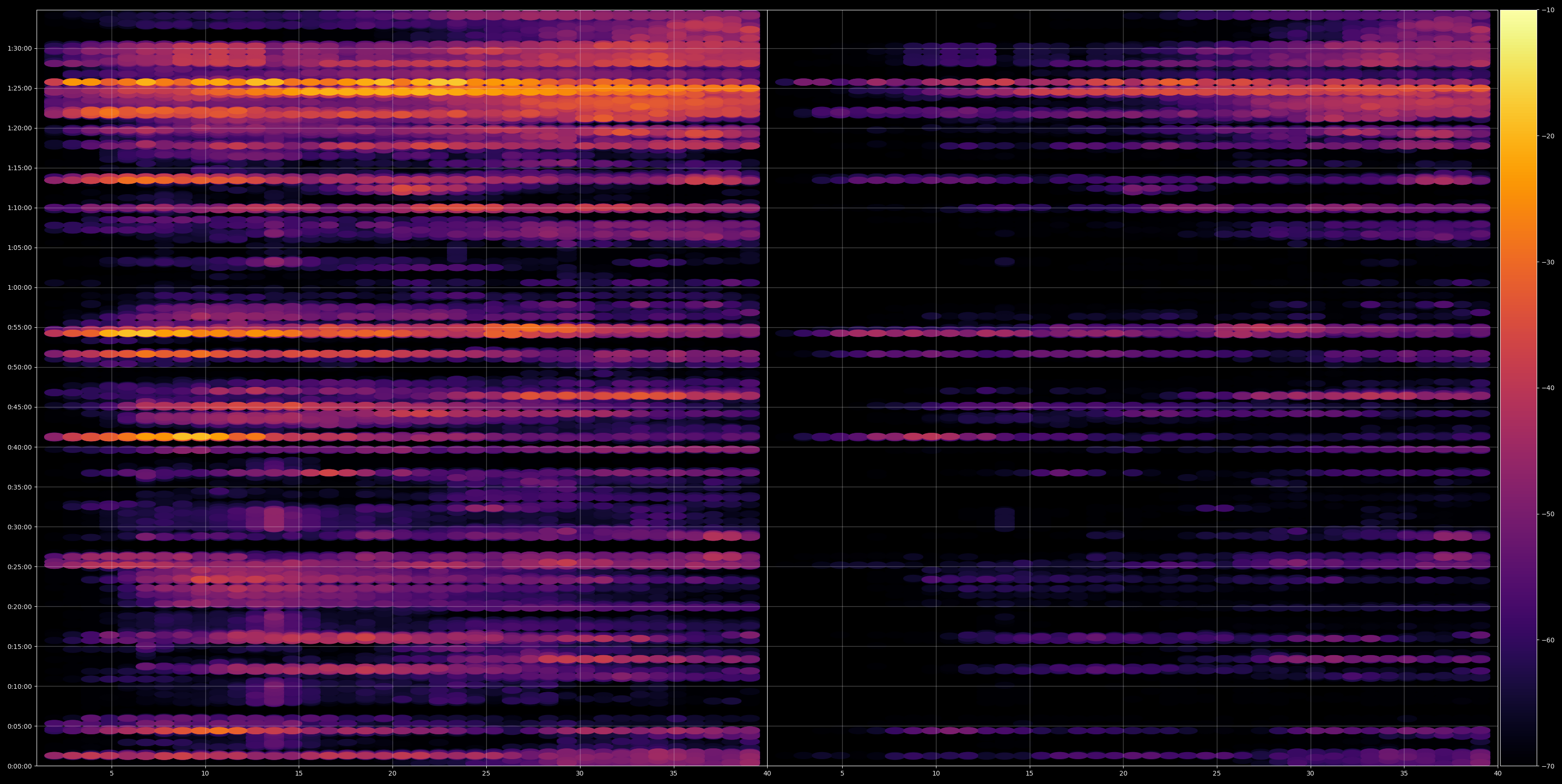Click x-axis label 15 under left heatmap
The width and height of the screenshot is (1562, 784).
[x=299, y=774]
